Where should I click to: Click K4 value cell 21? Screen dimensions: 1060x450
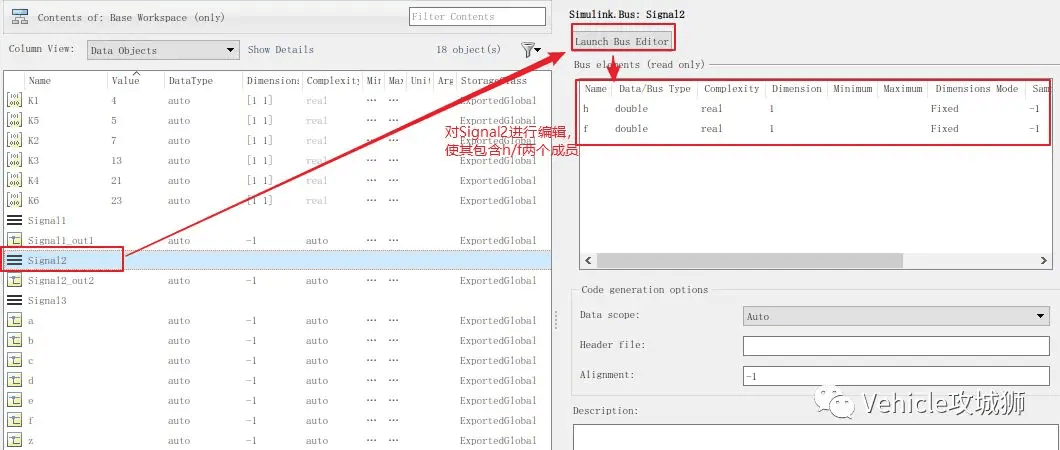tap(116, 180)
